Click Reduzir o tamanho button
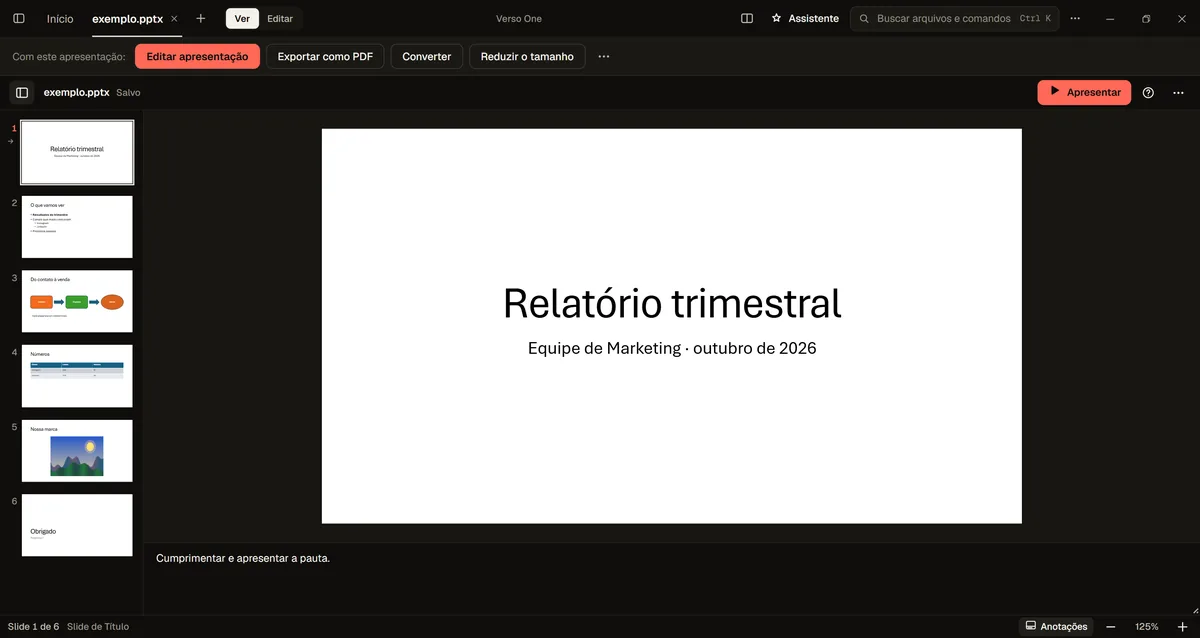The image size is (1200, 638). tap(527, 57)
